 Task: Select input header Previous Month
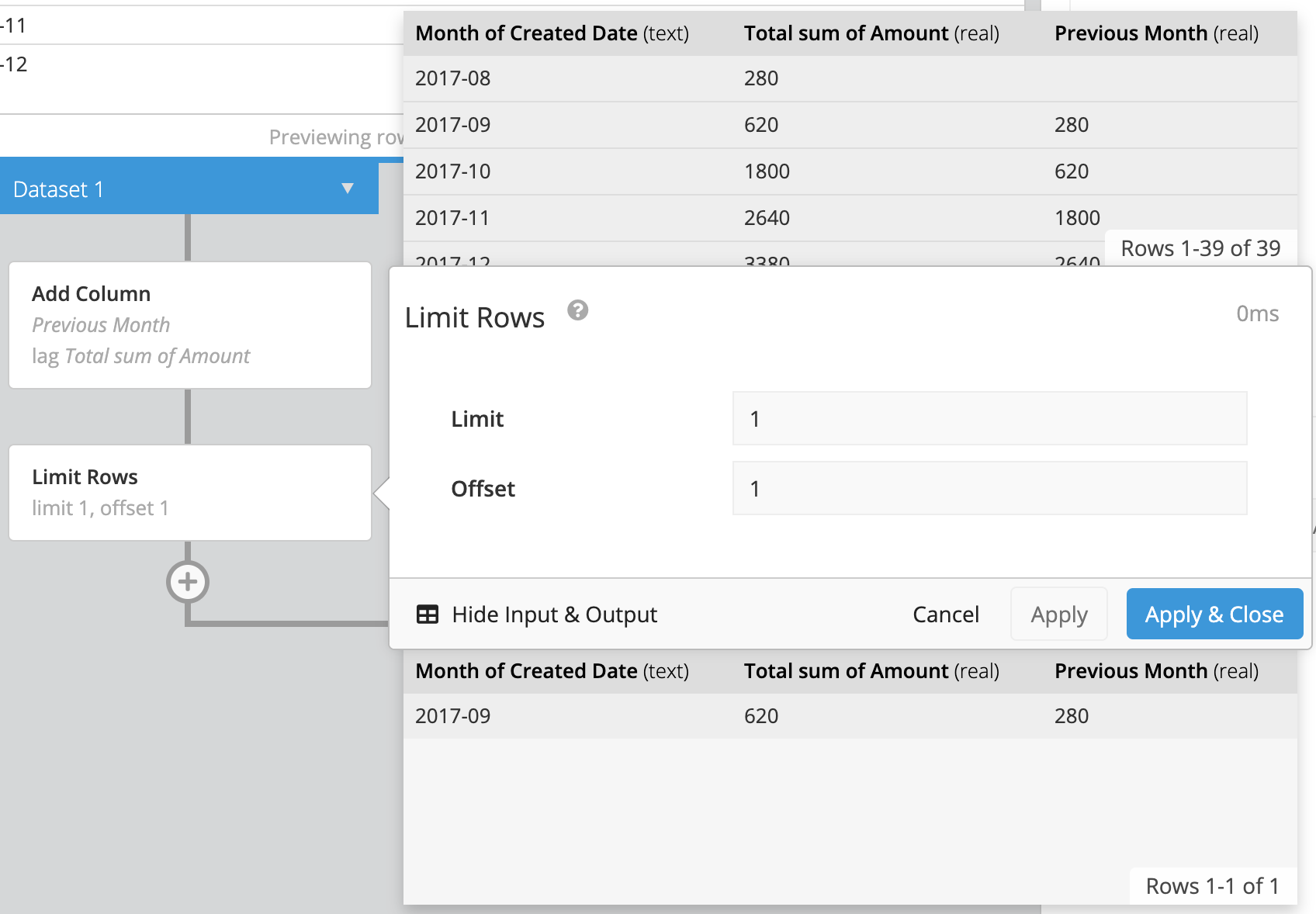tap(1156, 33)
